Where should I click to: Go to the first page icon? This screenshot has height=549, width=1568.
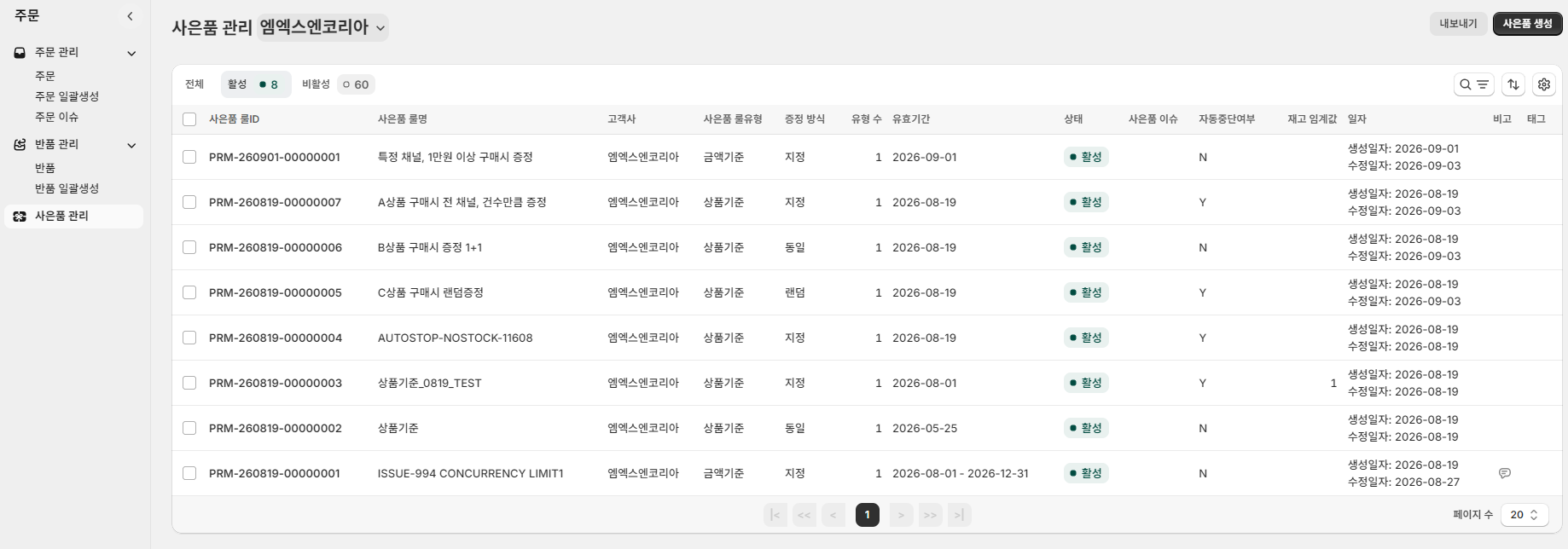click(775, 515)
